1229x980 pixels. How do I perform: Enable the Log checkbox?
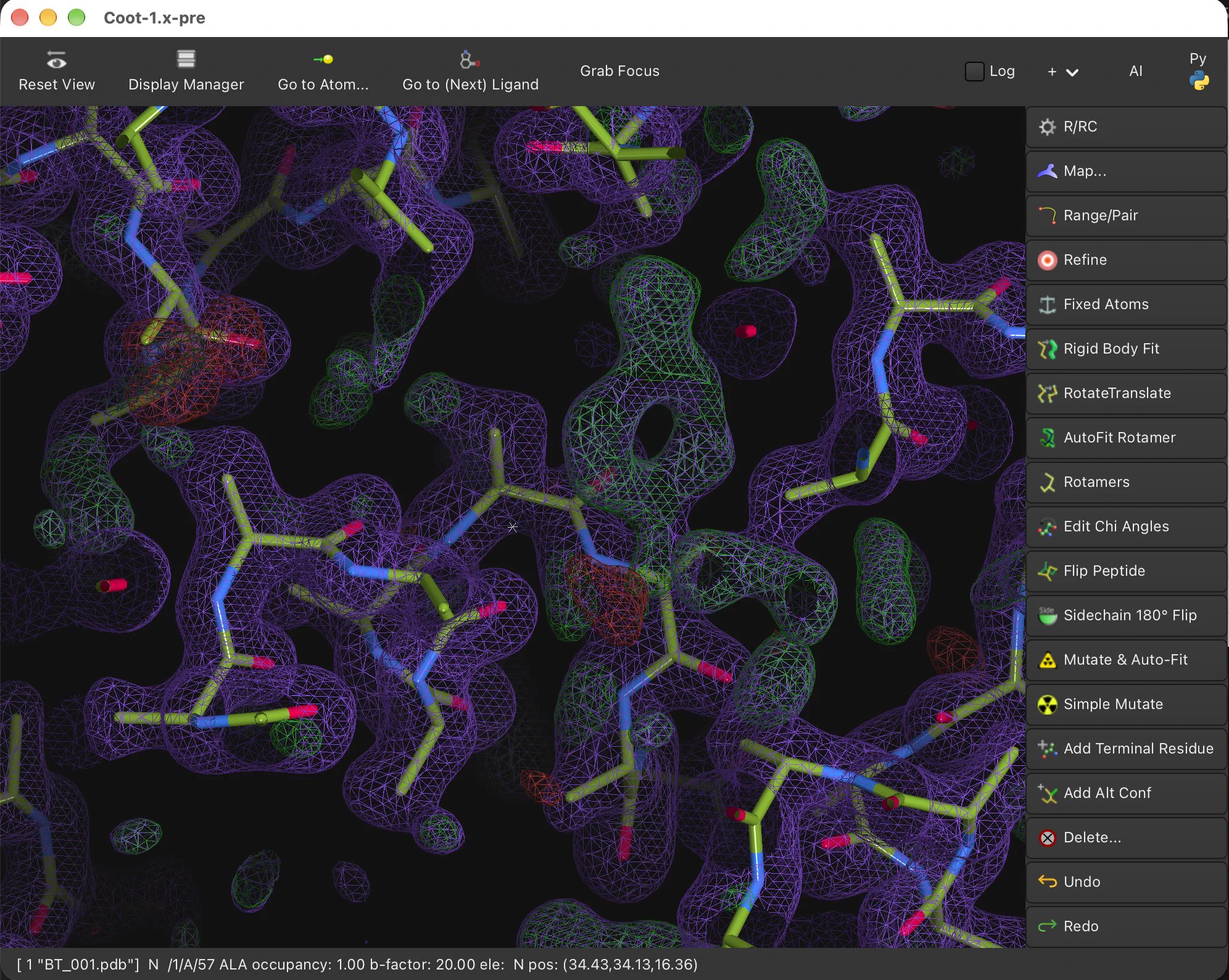974,72
